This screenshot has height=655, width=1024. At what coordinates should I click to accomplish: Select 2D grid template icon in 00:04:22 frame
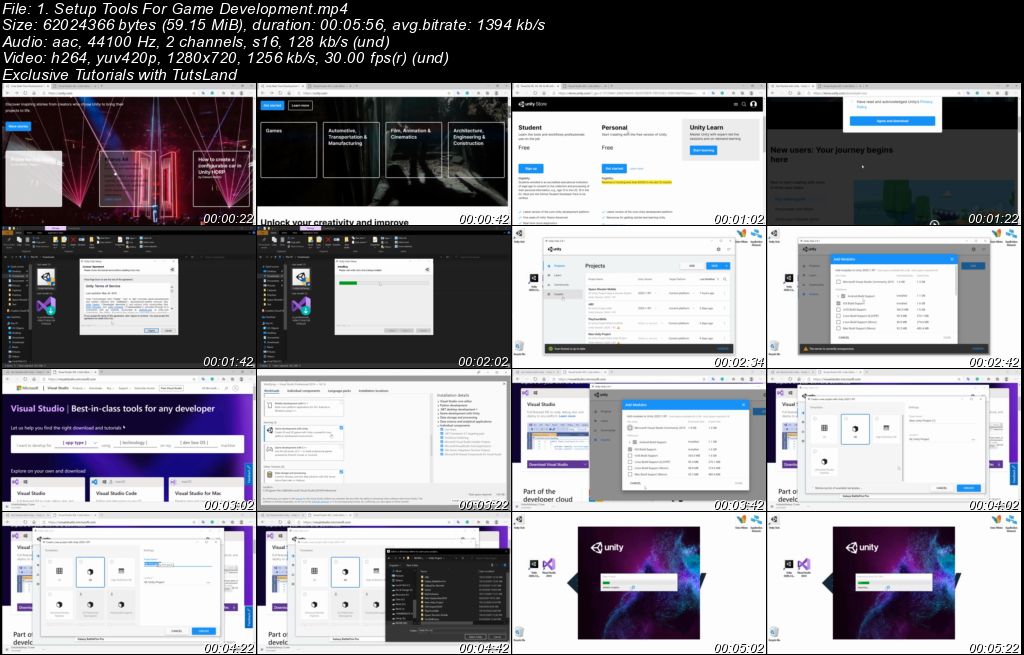(x=59, y=572)
